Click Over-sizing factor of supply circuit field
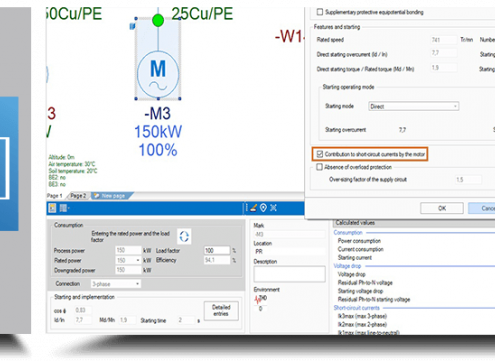 pos(468,180)
